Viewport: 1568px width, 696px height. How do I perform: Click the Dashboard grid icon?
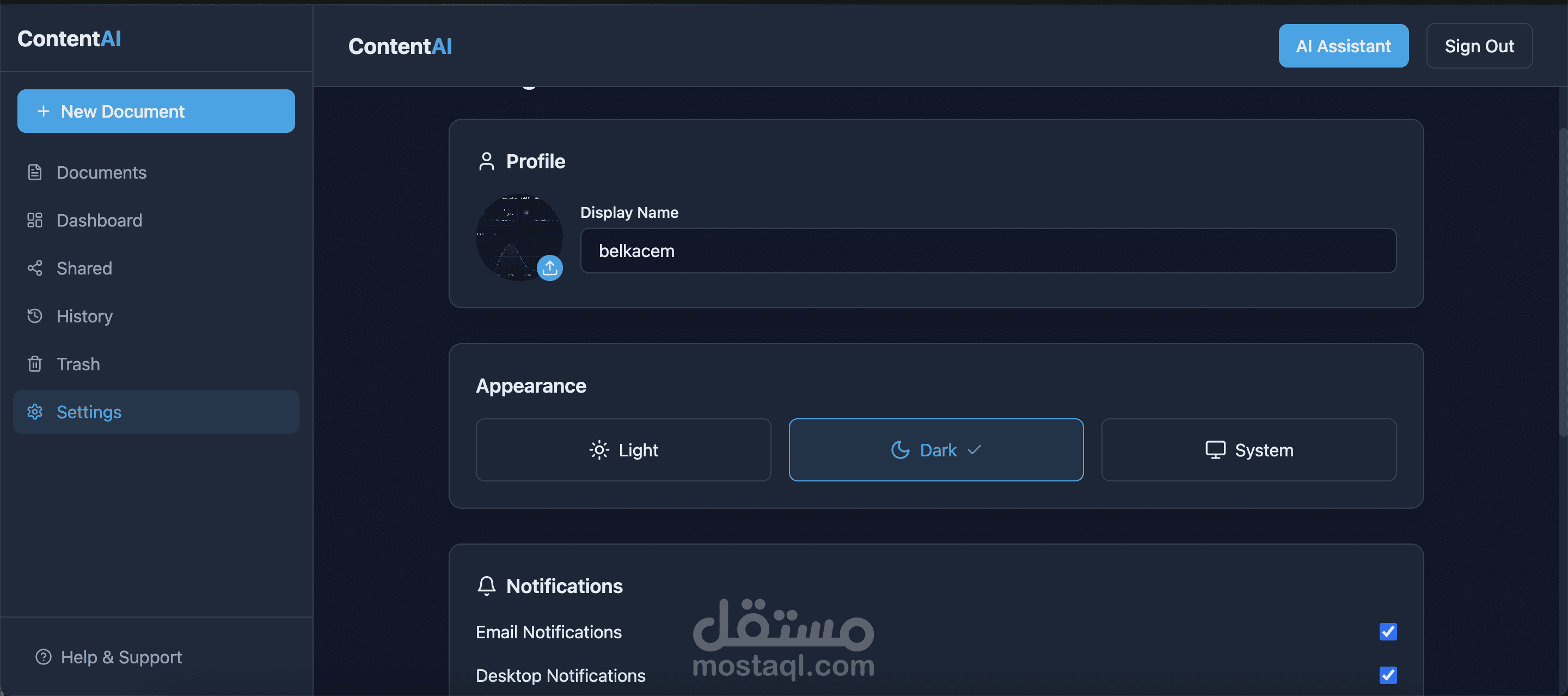35,221
